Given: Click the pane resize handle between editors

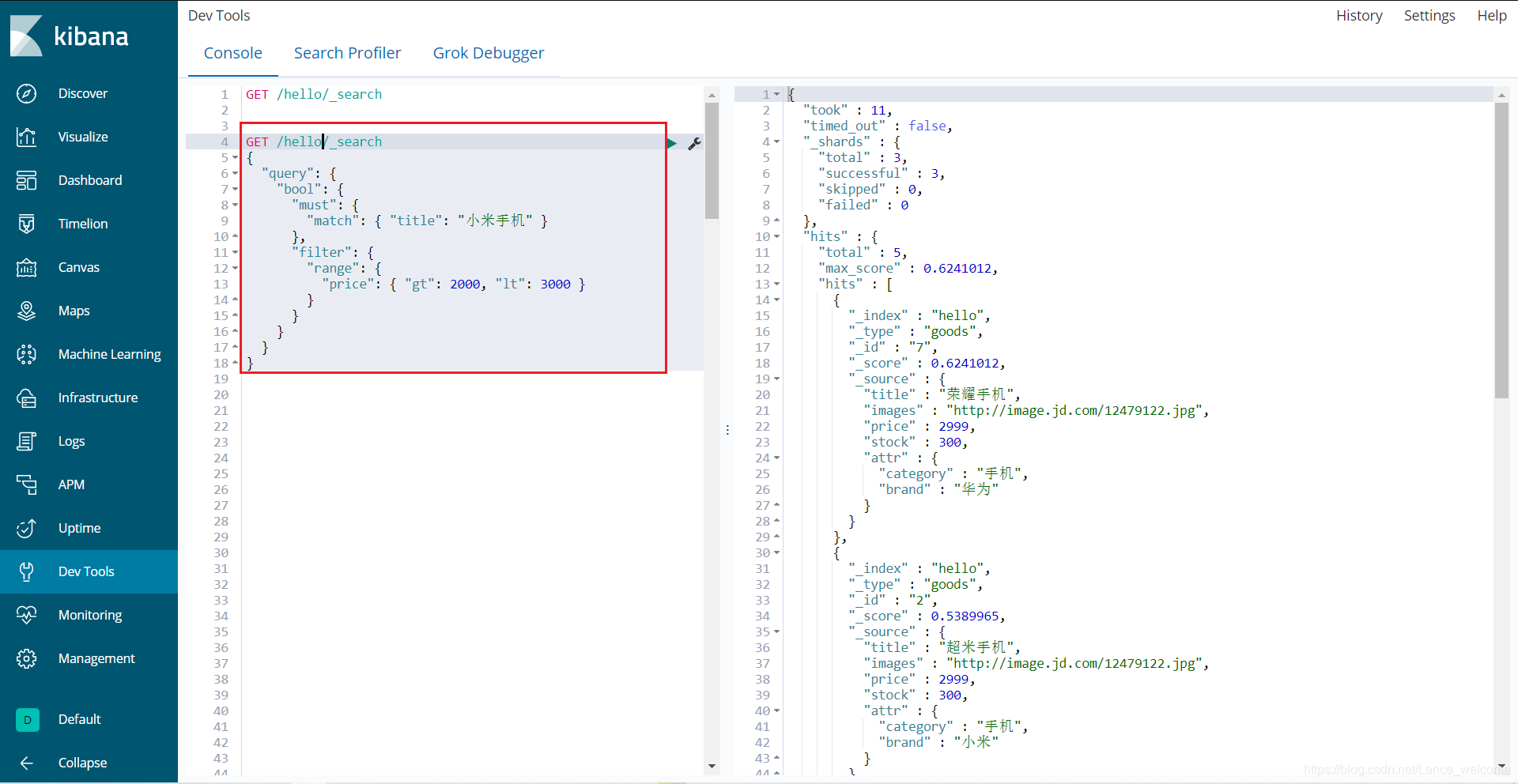Looking at the screenshot, I should tap(727, 430).
